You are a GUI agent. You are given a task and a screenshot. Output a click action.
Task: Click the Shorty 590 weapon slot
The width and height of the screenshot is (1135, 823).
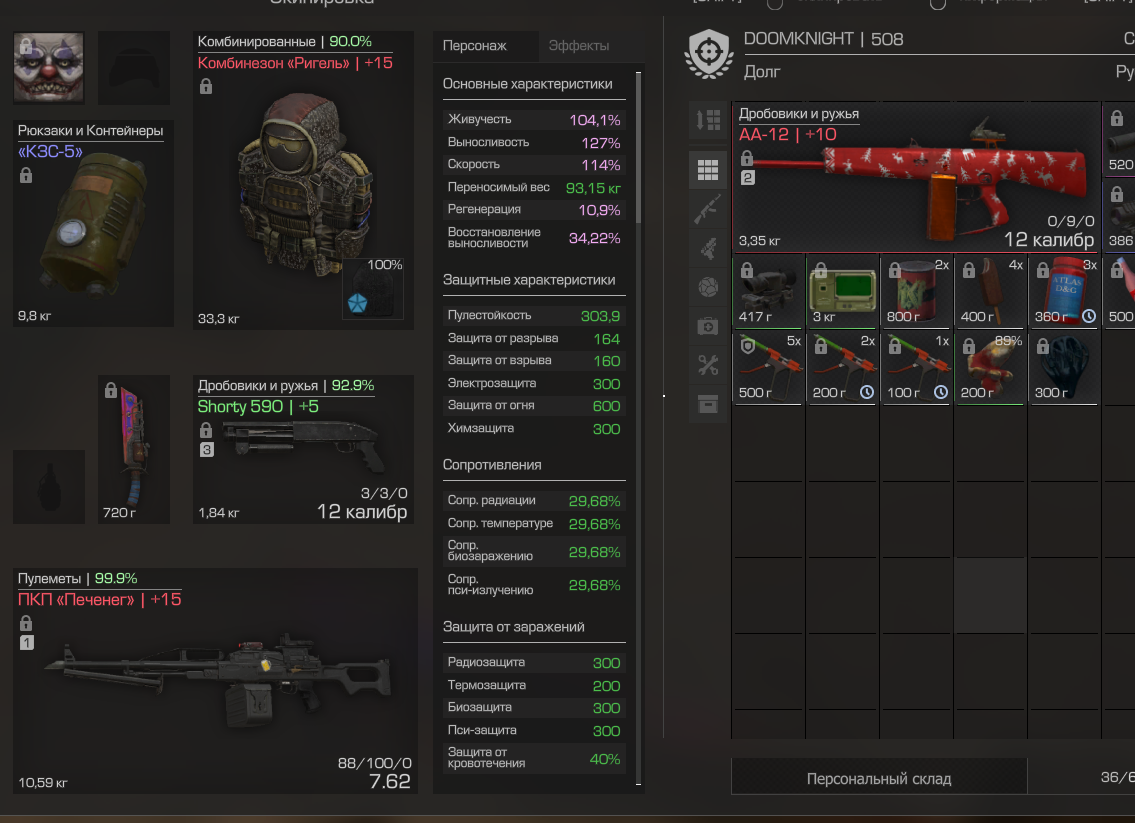point(304,449)
